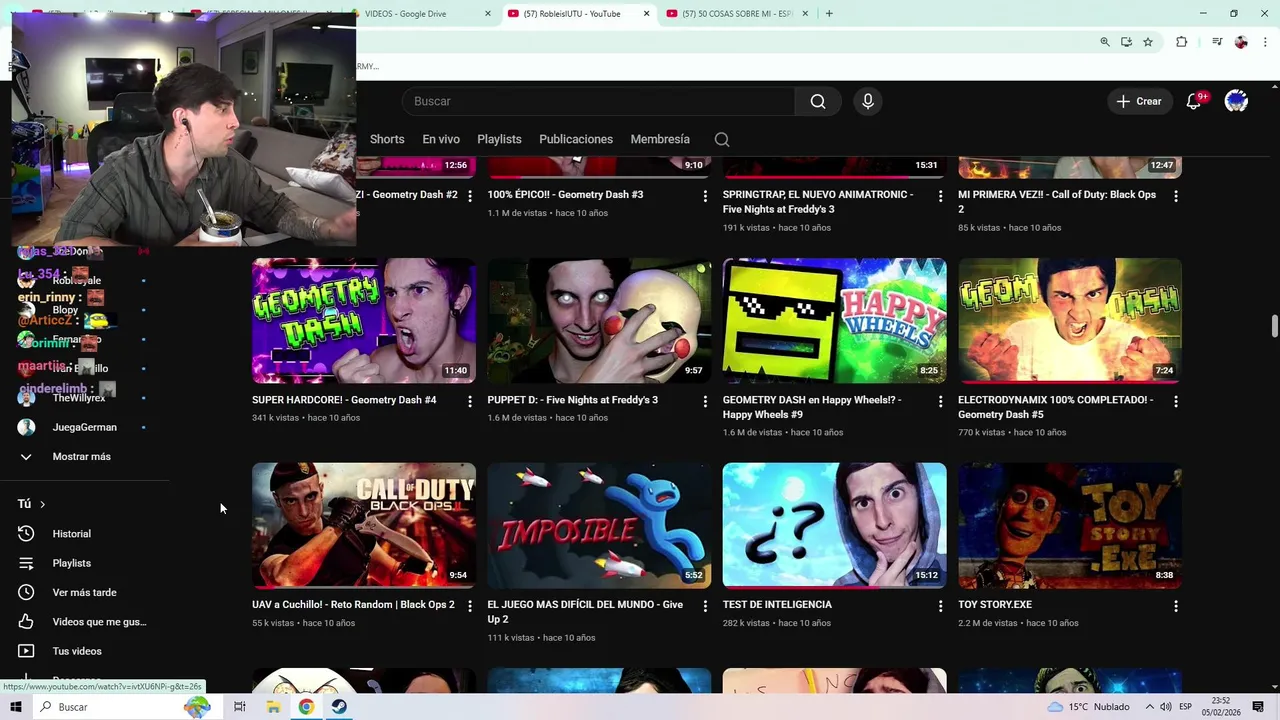This screenshot has height=720, width=1280.
Task: Open Ver más tarde in sidebar
Action: (85, 592)
